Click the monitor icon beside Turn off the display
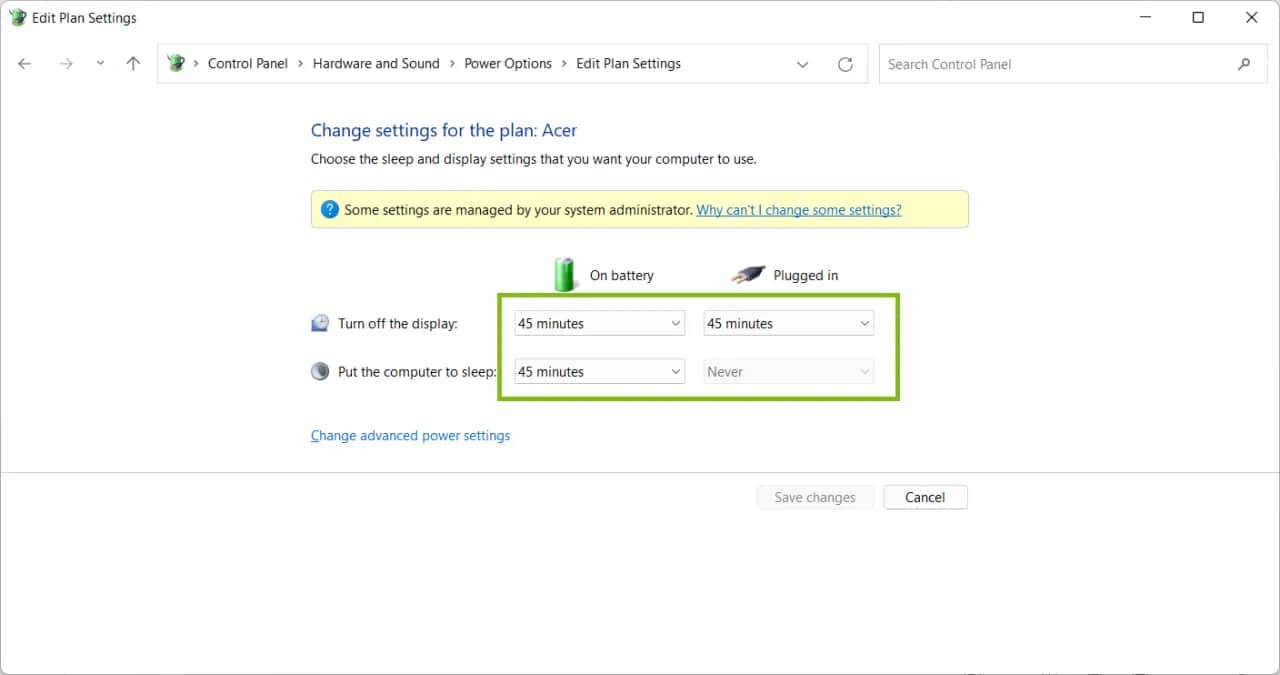The image size is (1280, 675). [x=320, y=322]
